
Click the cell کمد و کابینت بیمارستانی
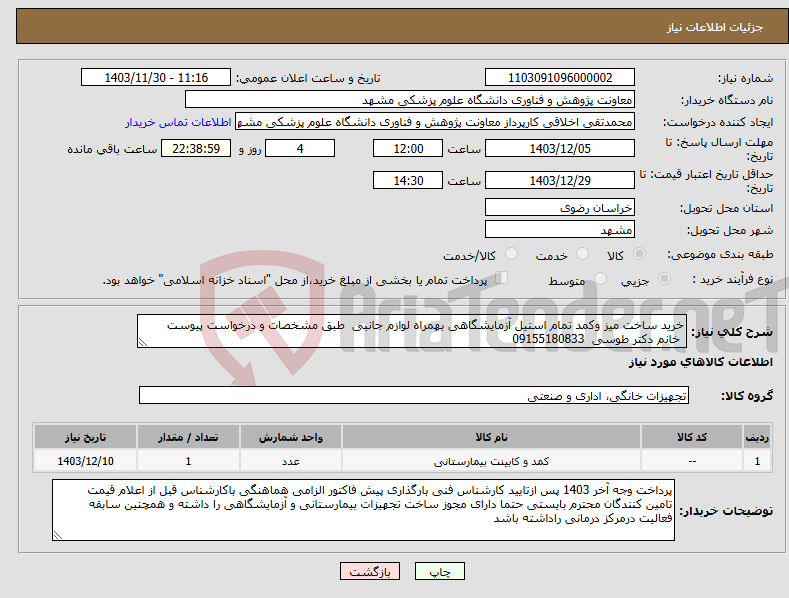click(492, 461)
